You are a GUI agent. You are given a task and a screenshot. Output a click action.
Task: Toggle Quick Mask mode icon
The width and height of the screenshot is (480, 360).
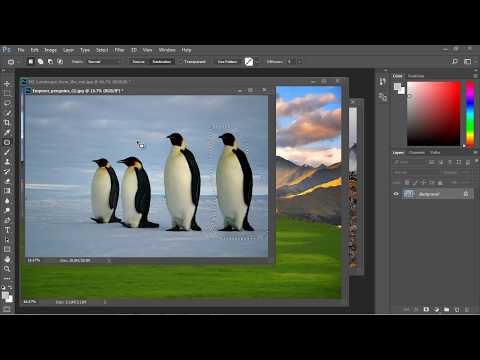point(7,309)
